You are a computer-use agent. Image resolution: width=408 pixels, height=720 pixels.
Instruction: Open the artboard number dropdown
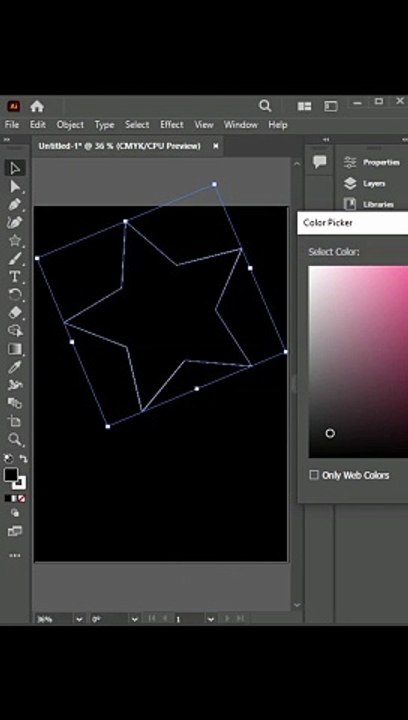[211, 619]
